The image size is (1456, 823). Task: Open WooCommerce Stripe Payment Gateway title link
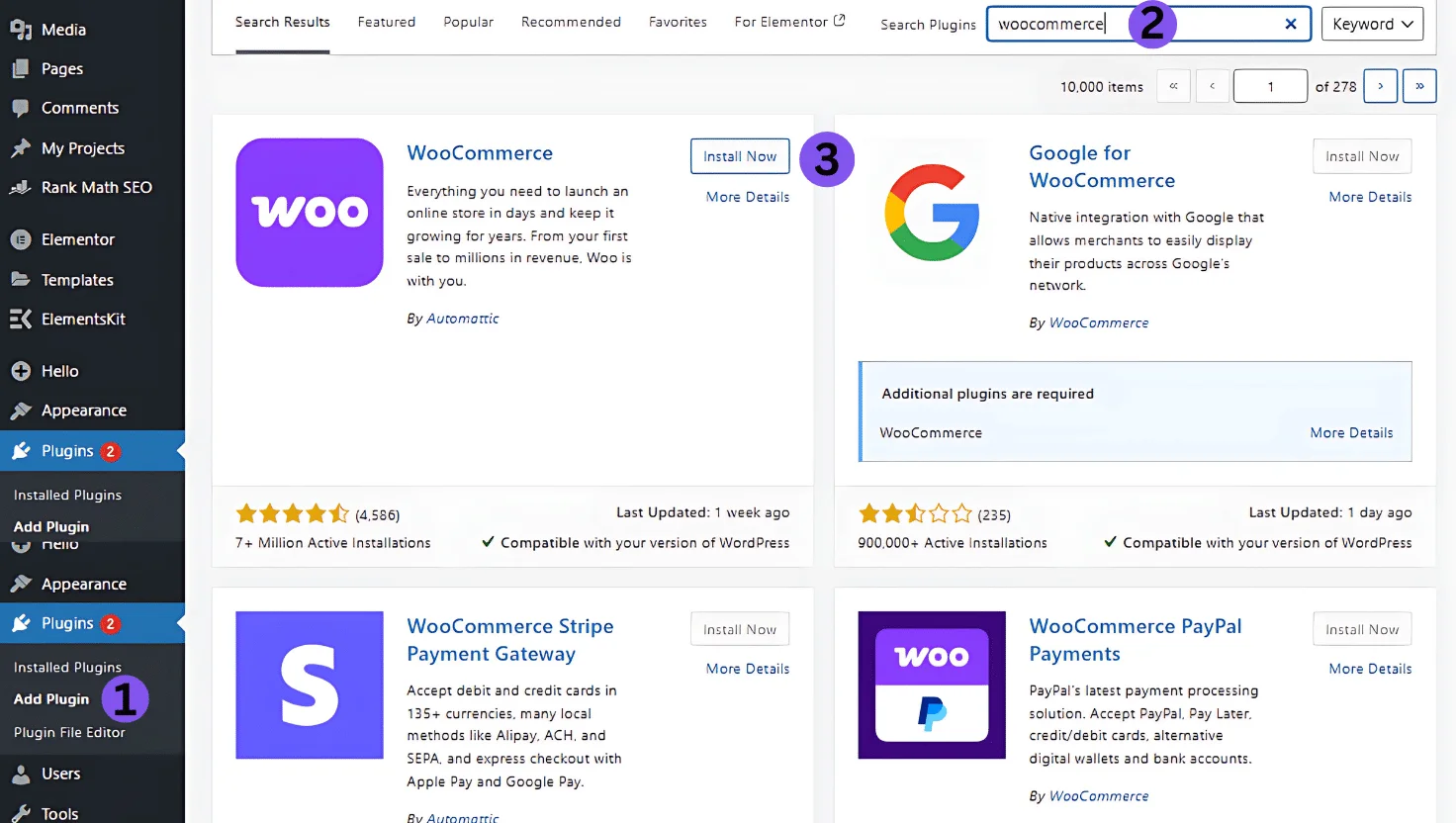pos(510,640)
